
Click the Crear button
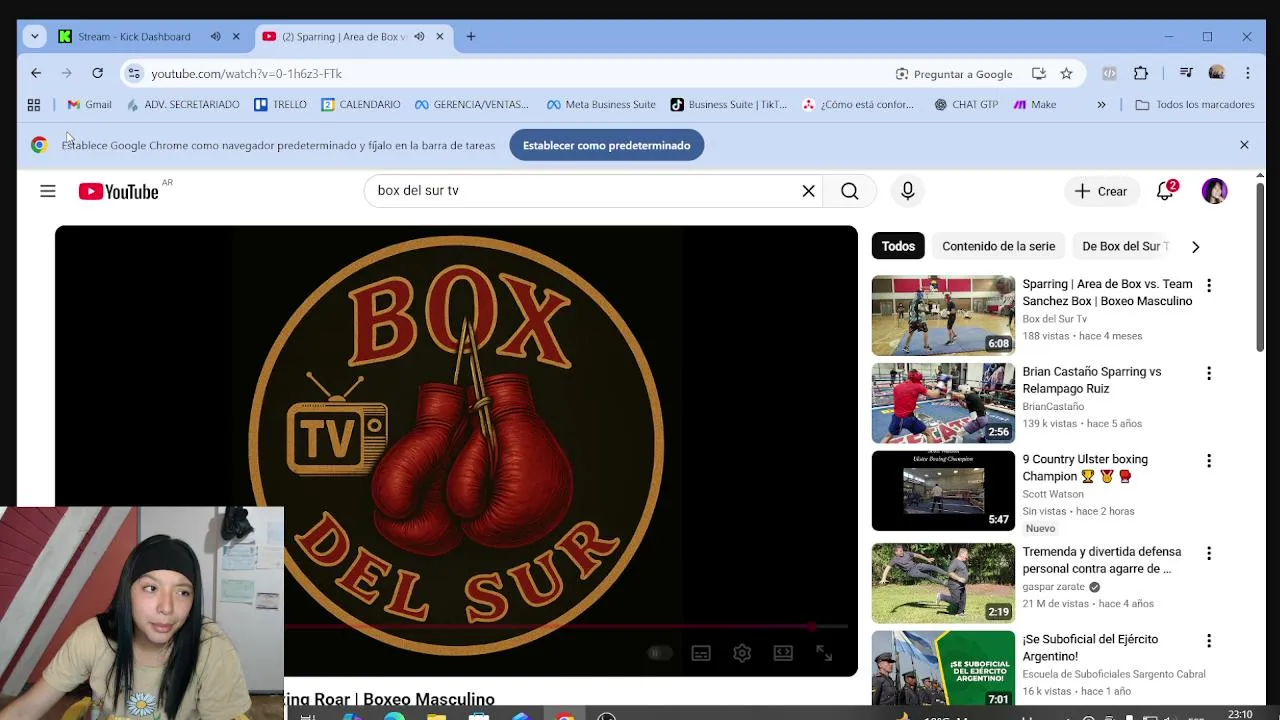(1100, 191)
